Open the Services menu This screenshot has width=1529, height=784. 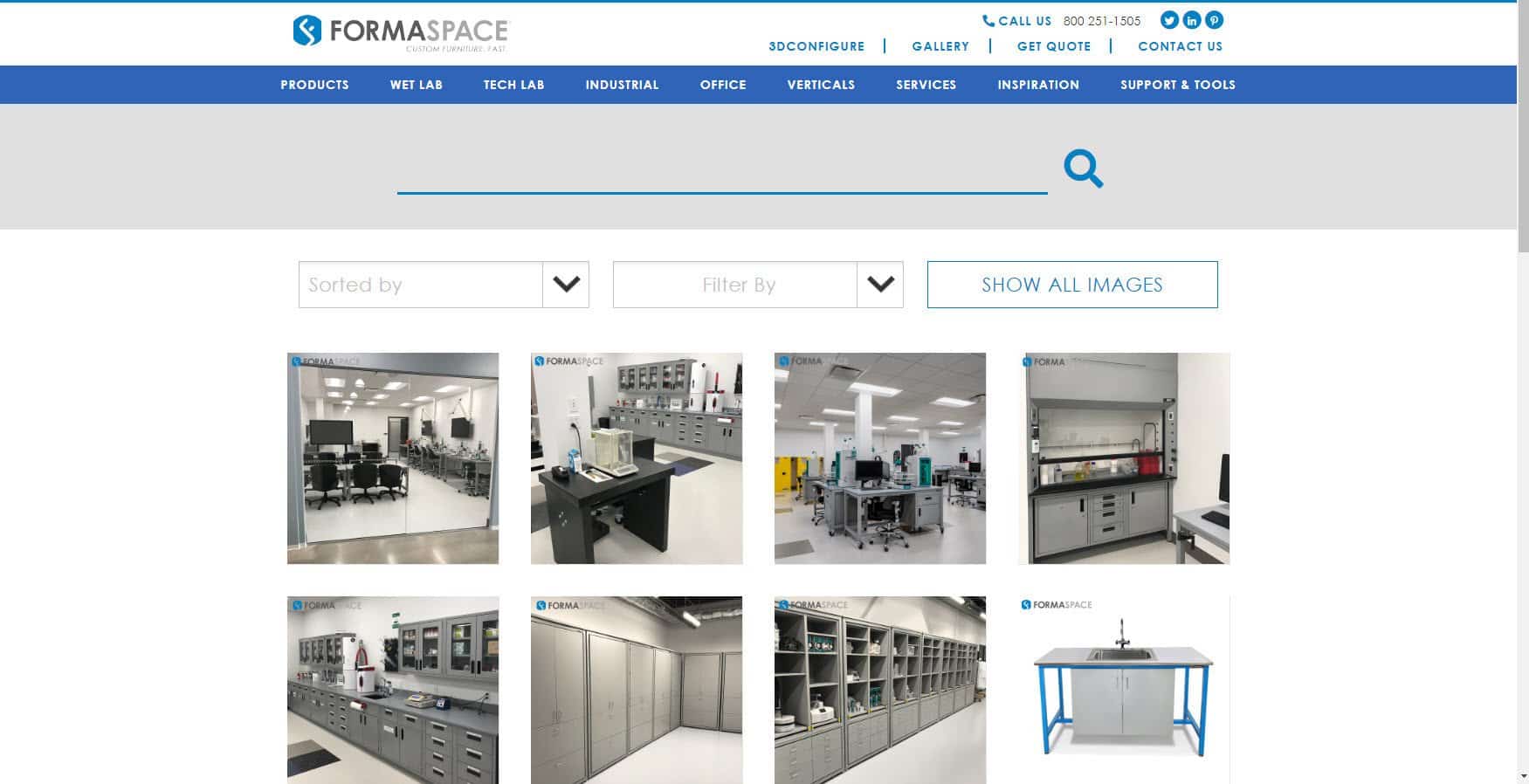pos(926,85)
